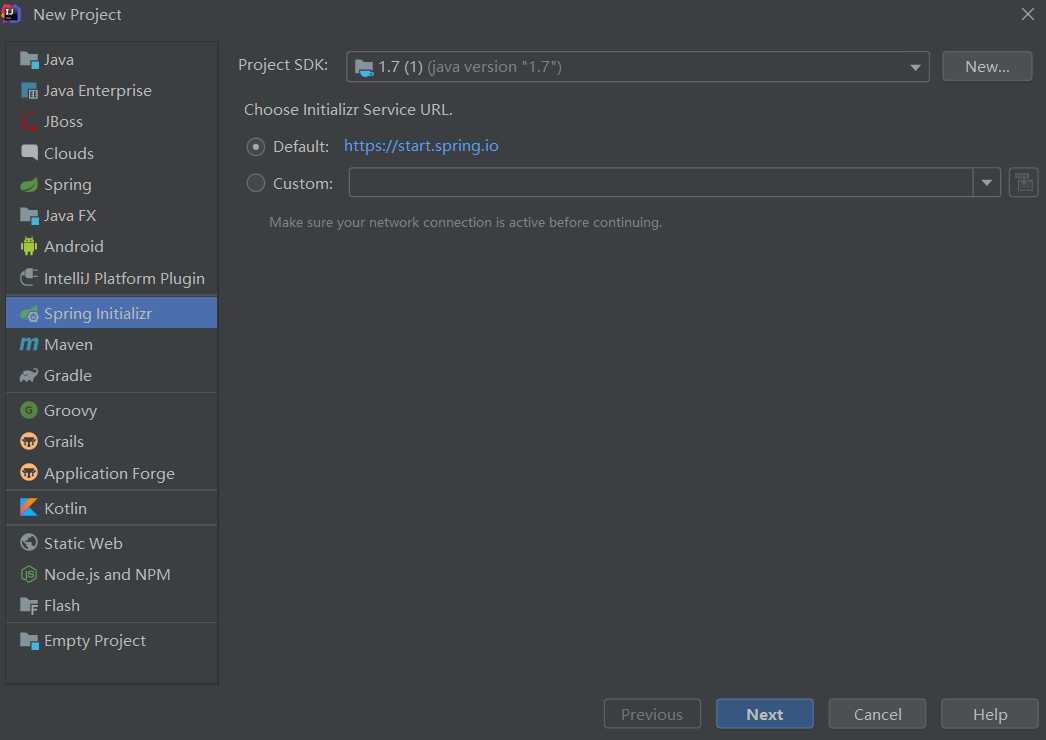
Task: Click the Next button
Action: [764, 714]
